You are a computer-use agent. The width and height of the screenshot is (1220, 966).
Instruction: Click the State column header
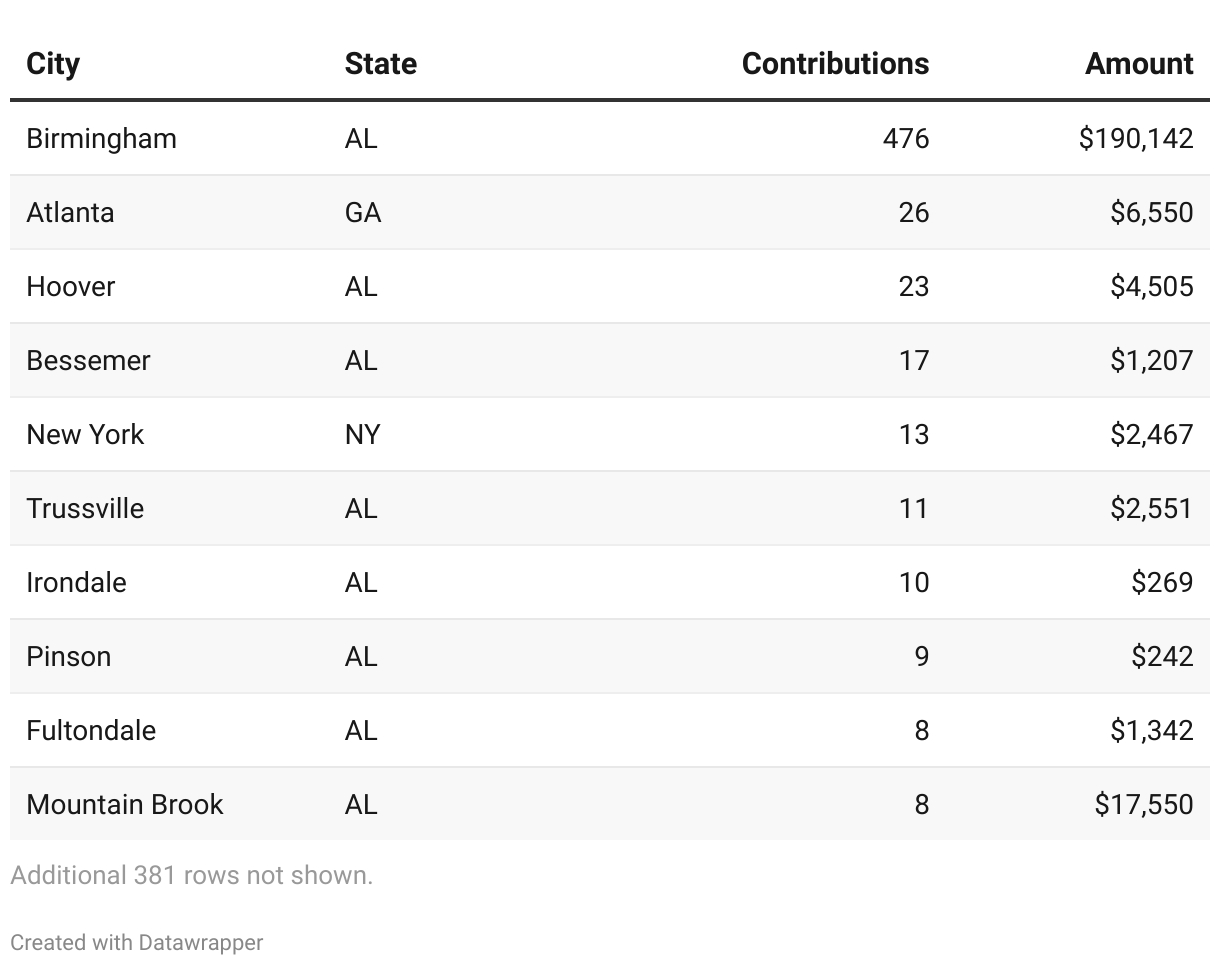(380, 64)
